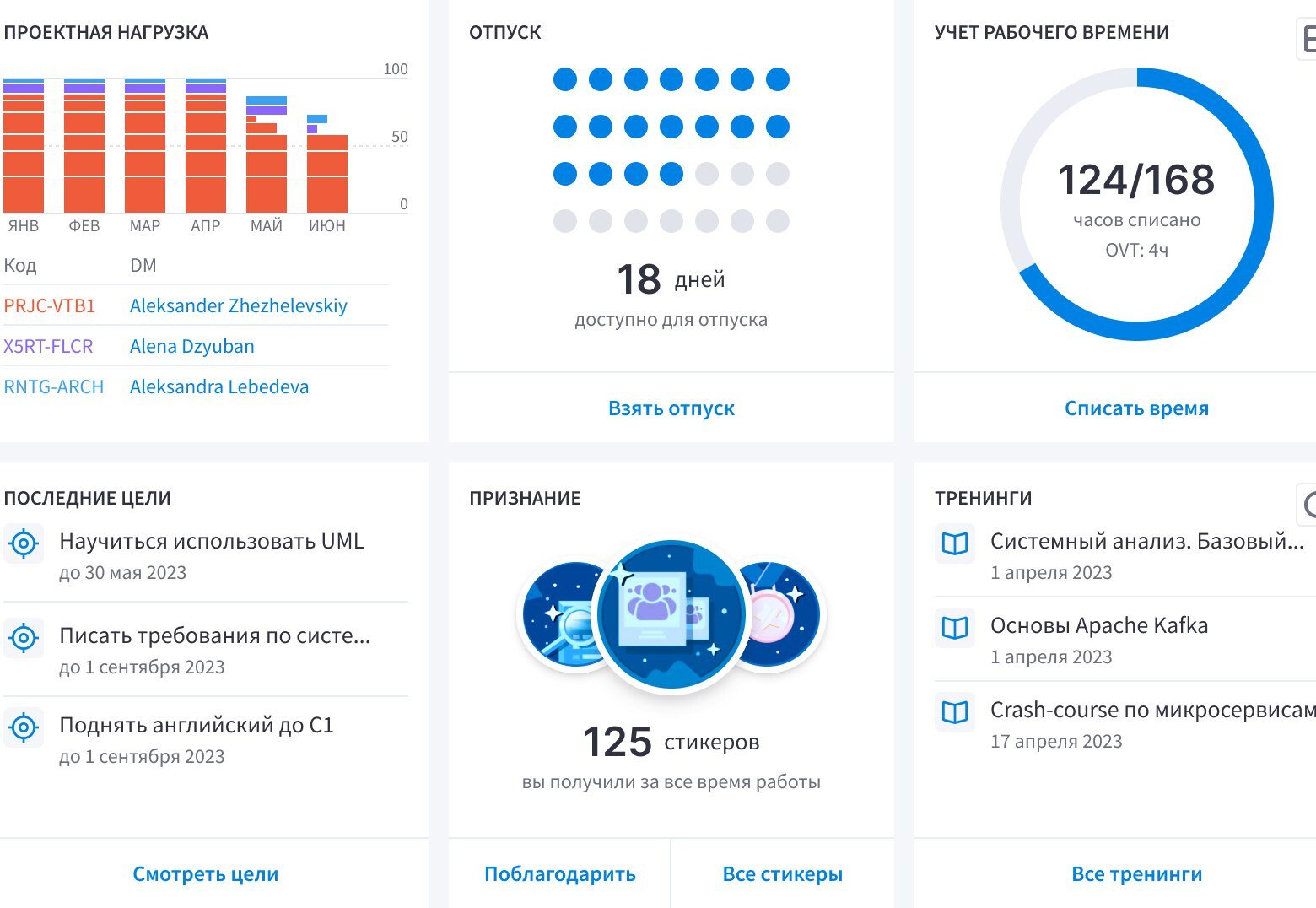Open Все стикеры list

pos(782,874)
